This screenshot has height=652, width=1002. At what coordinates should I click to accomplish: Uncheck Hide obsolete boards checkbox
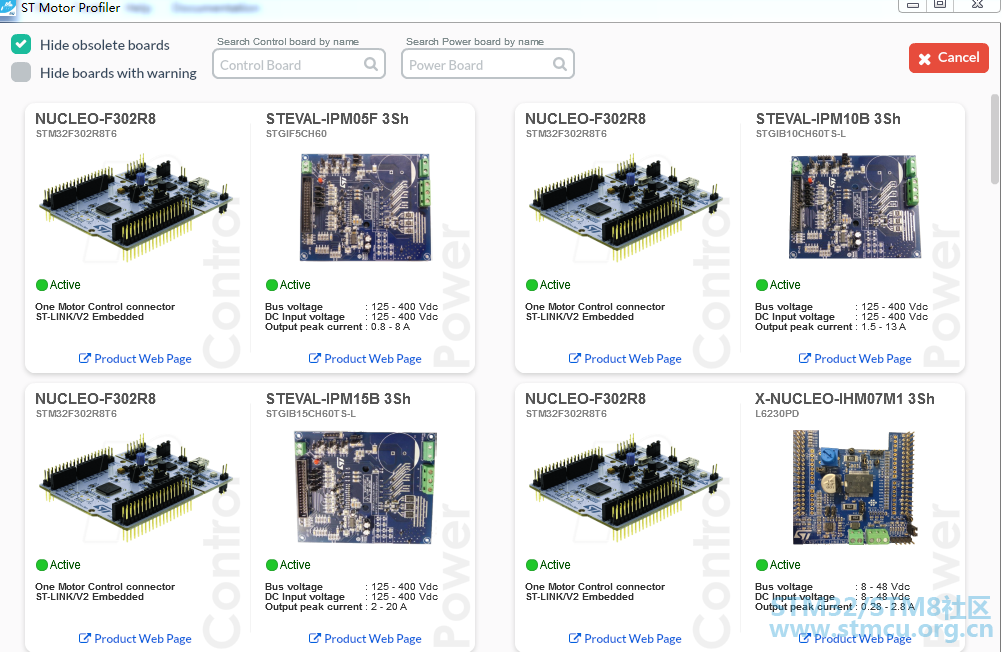pos(21,44)
